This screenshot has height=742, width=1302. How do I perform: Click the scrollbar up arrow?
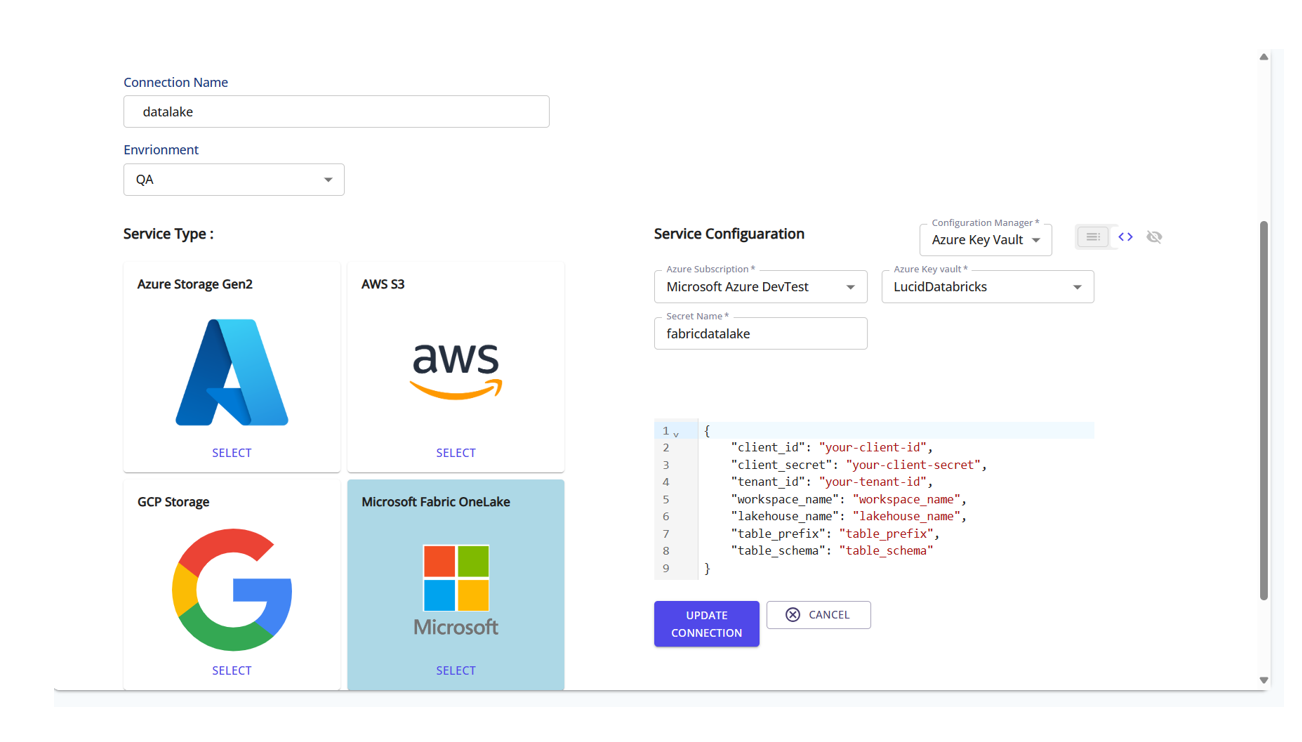pyautogui.click(x=1264, y=57)
